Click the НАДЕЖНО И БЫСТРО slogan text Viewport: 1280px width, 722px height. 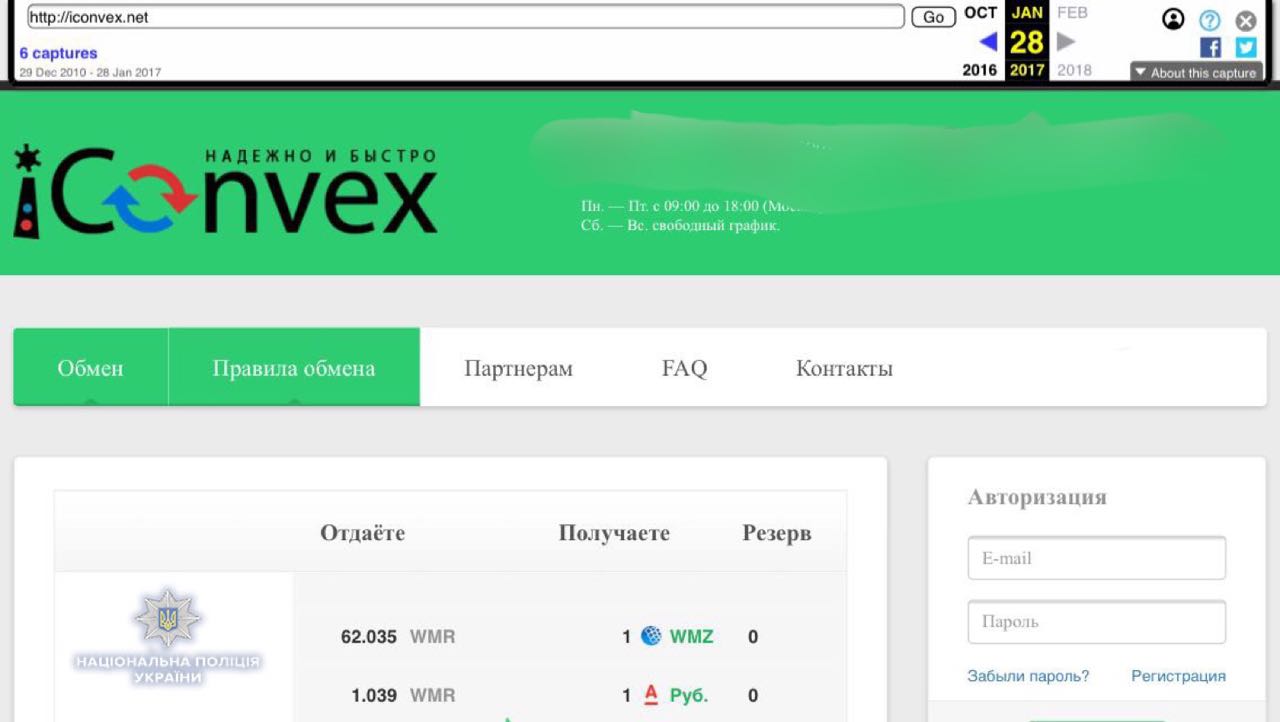pyautogui.click(x=320, y=156)
